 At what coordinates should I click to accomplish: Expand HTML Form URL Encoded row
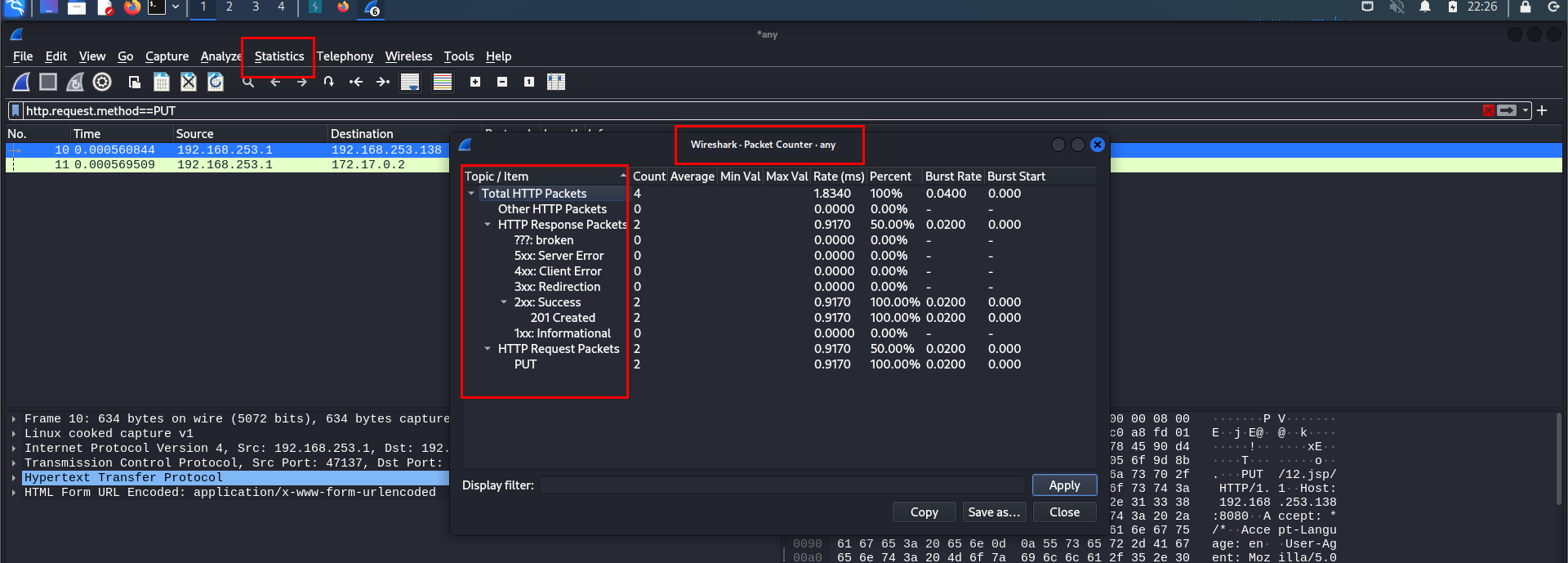14,493
